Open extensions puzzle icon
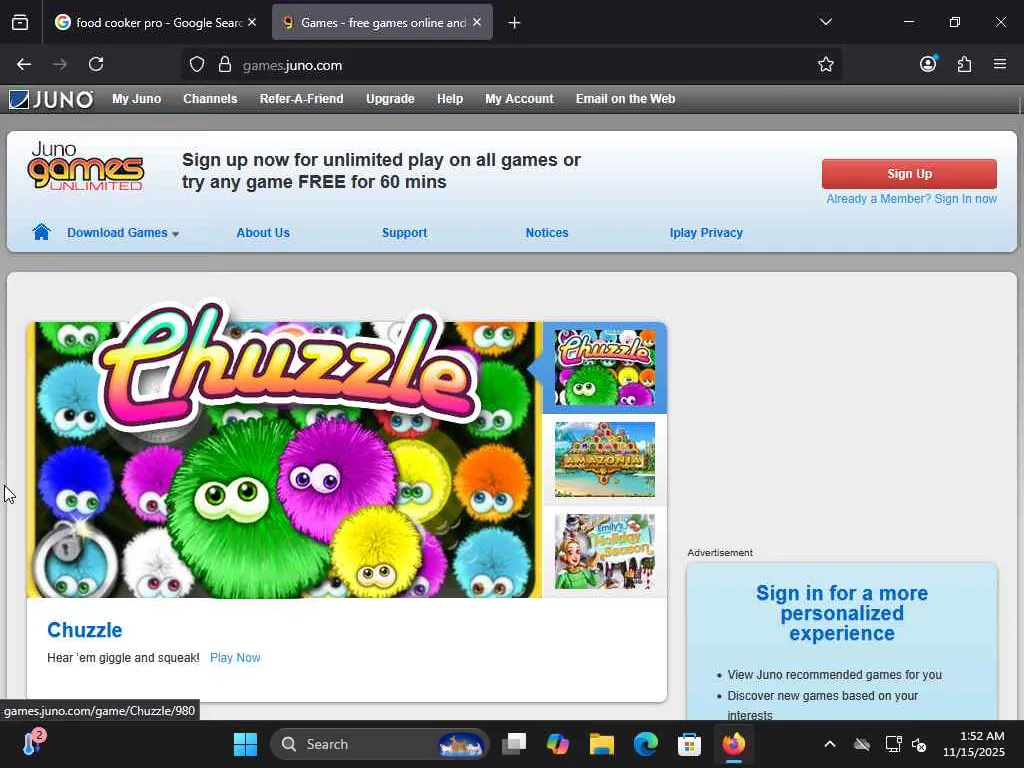The height and width of the screenshot is (768, 1024). (964, 64)
